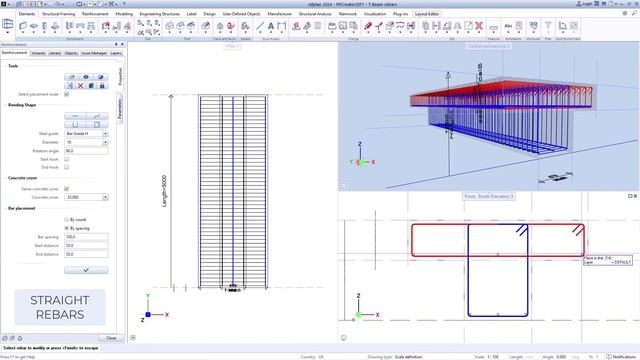This screenshot has height=360, width=640.
Task: Click the Rotation angle input field
Action: (86, 151)
